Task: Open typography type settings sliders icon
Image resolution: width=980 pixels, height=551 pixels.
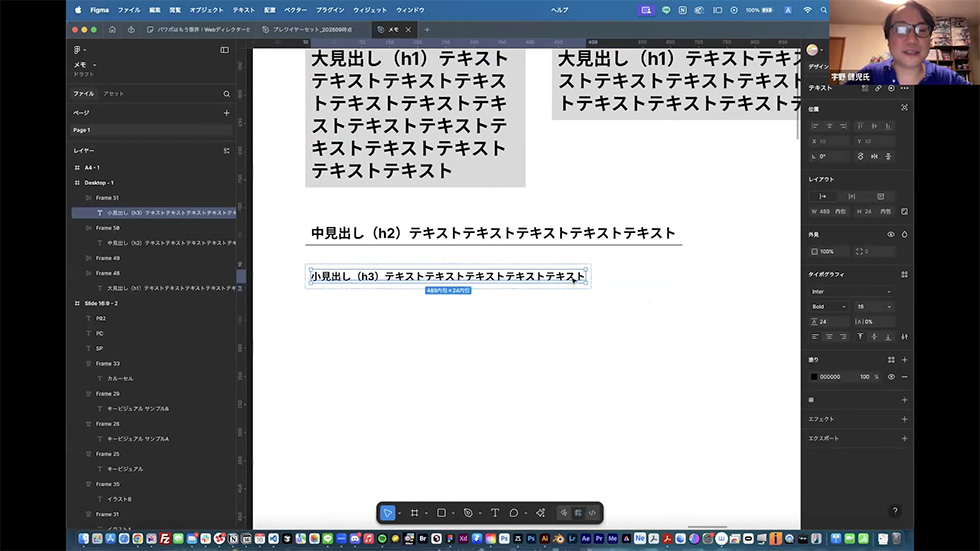Action: point(904,337)
